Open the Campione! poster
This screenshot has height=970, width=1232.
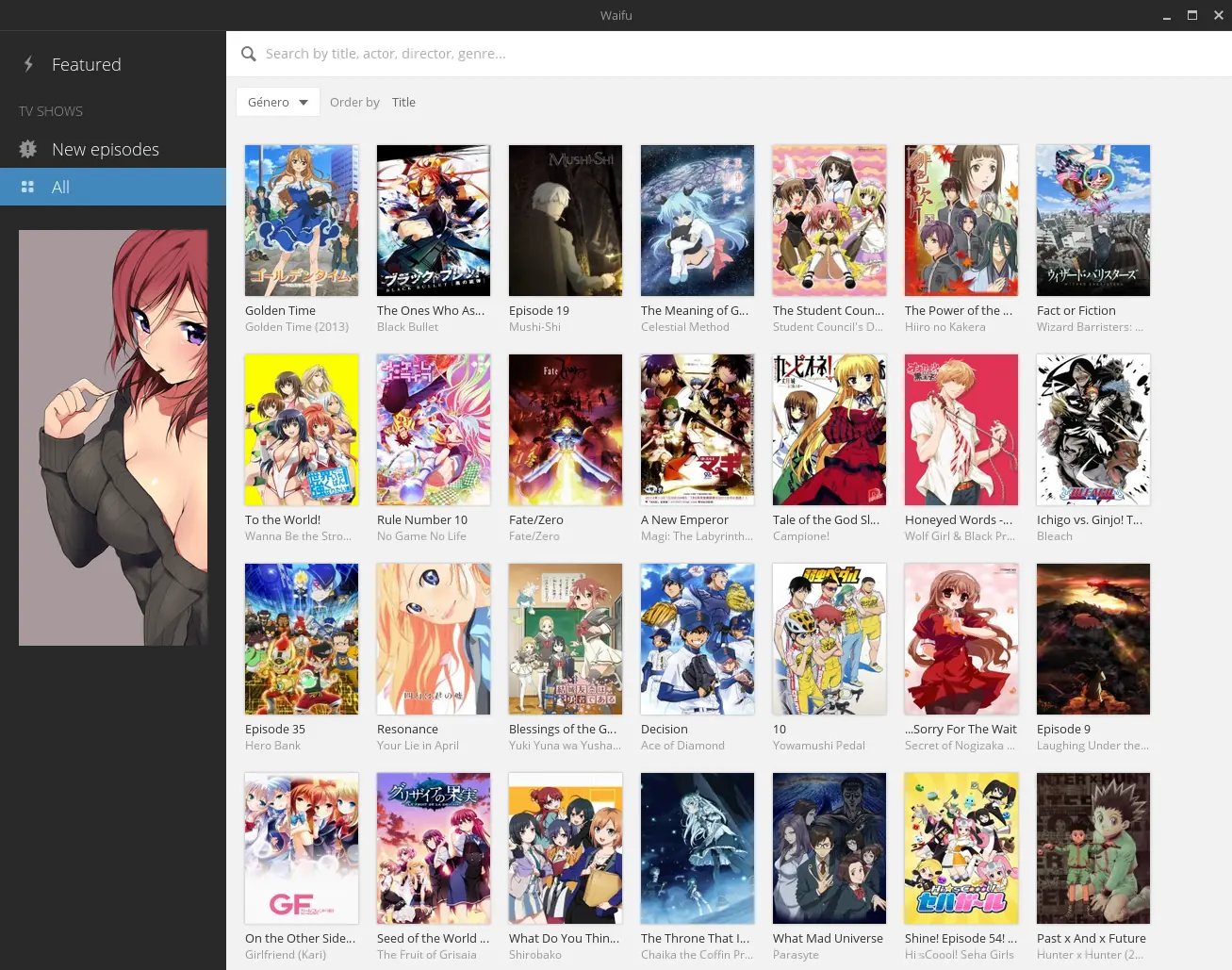tap(830, 430)
